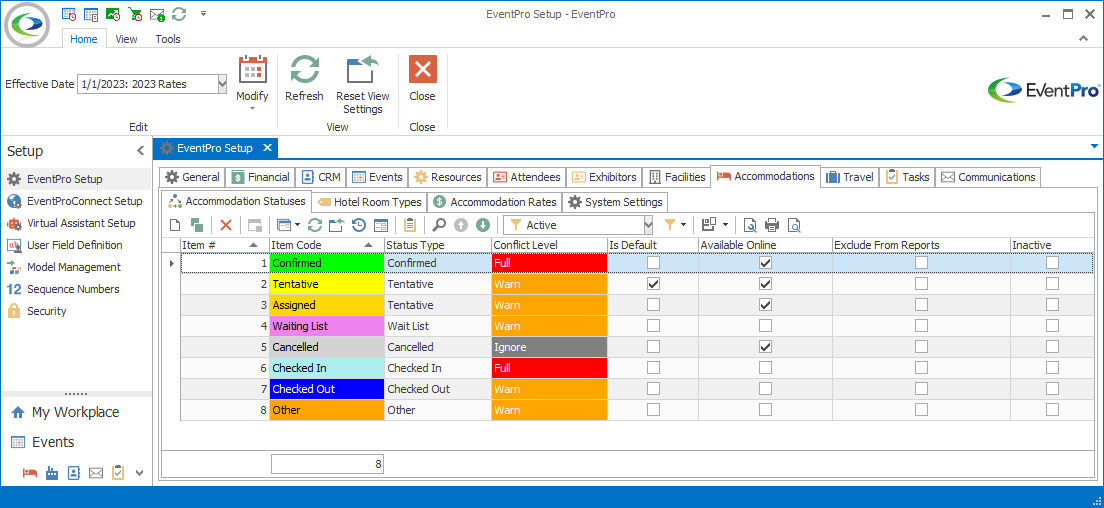Click the Conflict Level column header
The image size is (1104, 508).
pos(549,245)
